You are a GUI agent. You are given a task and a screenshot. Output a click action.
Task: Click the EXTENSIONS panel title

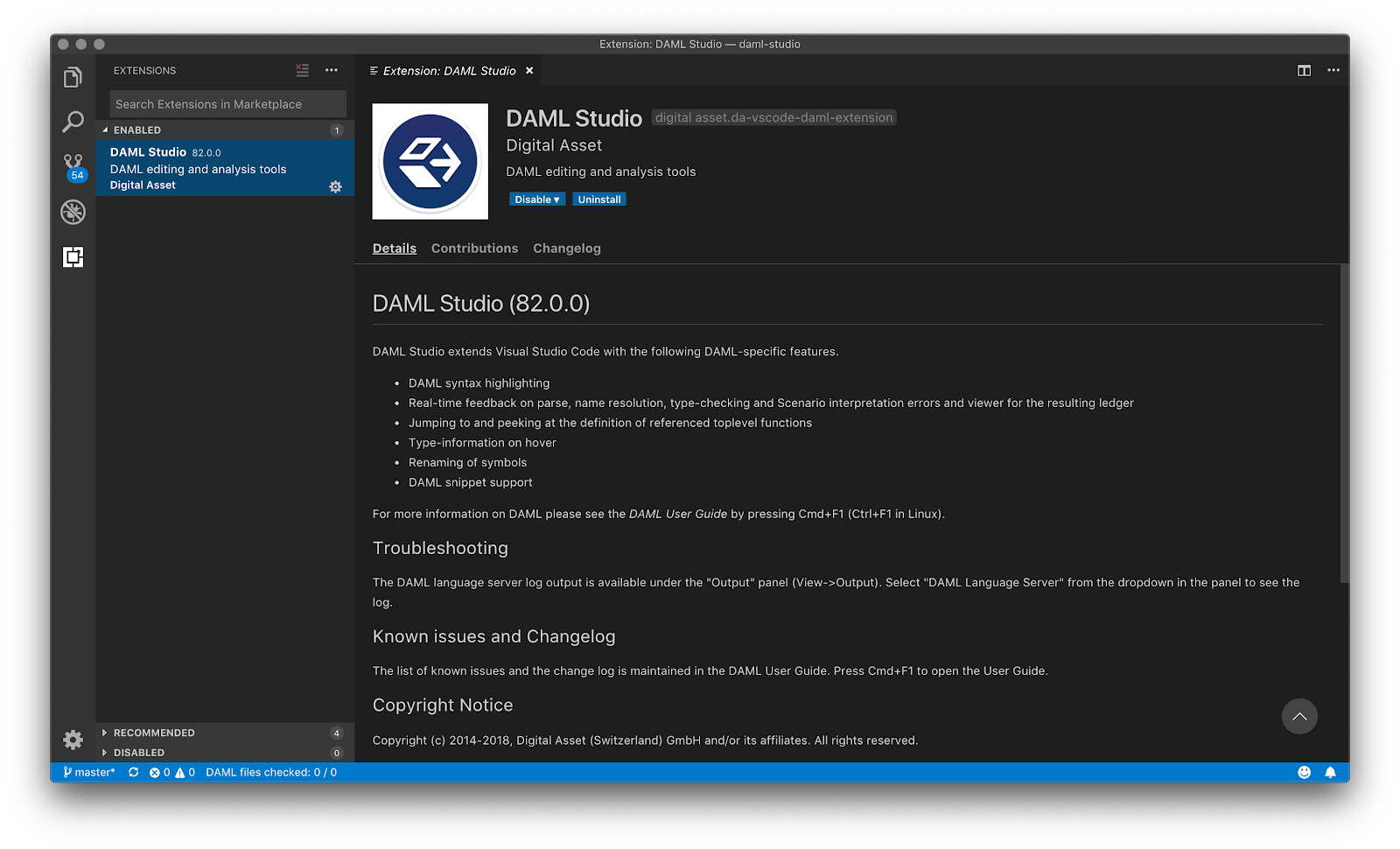(145, 71)
